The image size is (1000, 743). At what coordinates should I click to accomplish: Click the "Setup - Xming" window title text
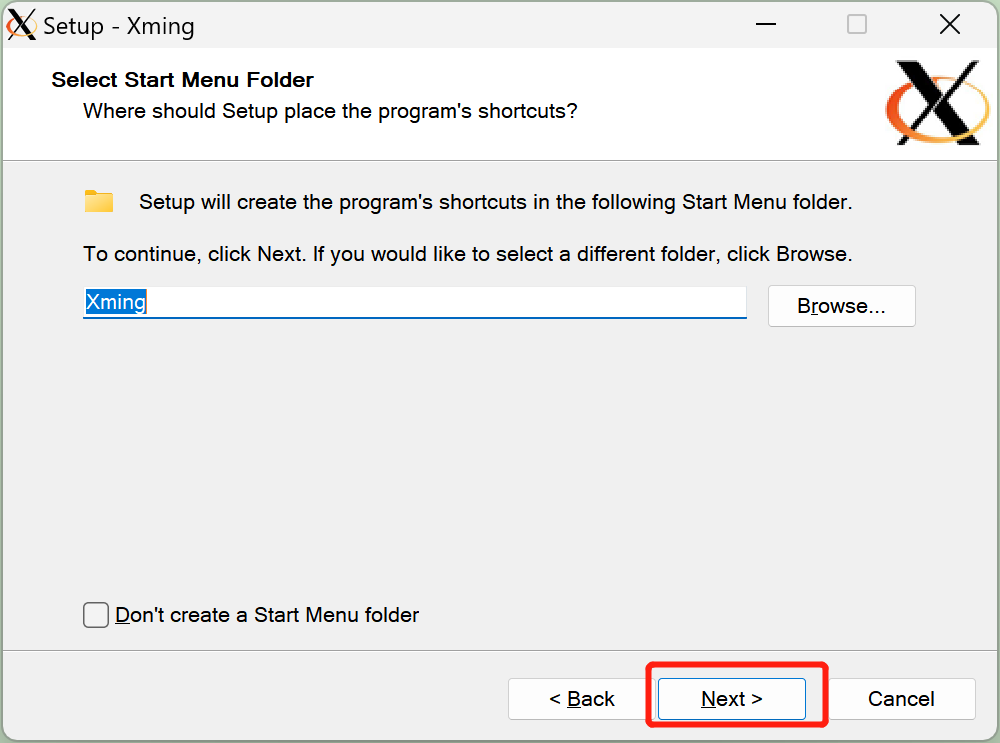pyautogui.click(x=119, y=26)
